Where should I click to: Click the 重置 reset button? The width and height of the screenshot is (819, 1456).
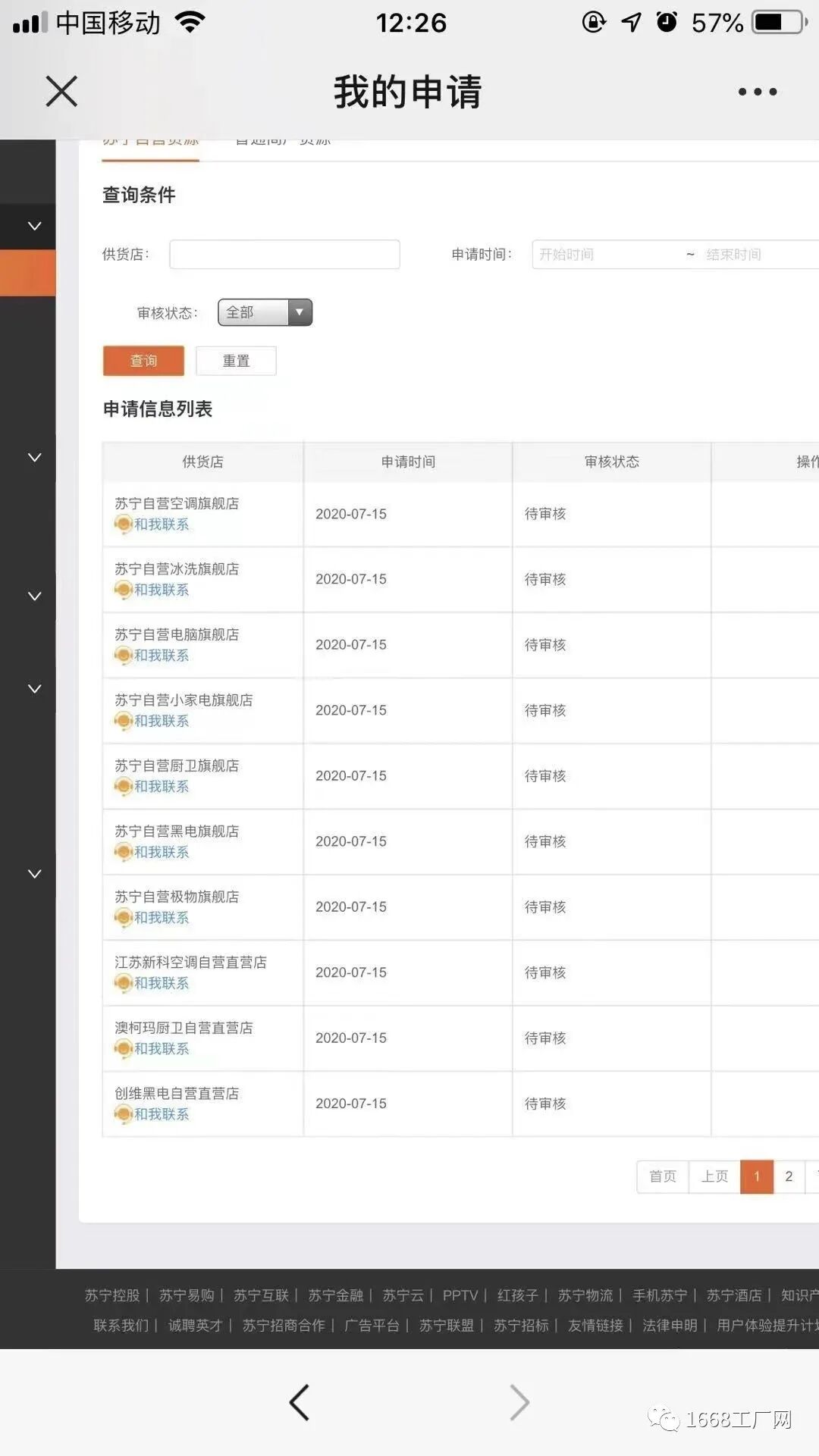point(236,361)
